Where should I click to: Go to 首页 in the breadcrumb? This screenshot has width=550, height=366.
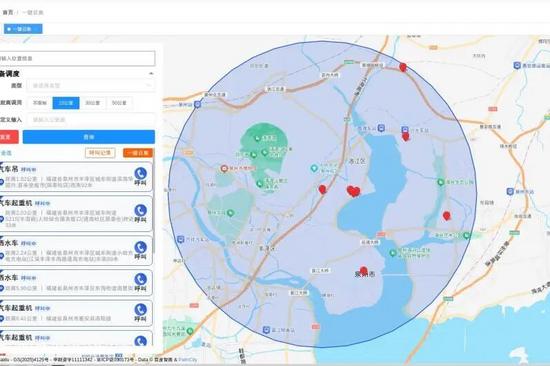pyautogui.click(x=8, y=12)
